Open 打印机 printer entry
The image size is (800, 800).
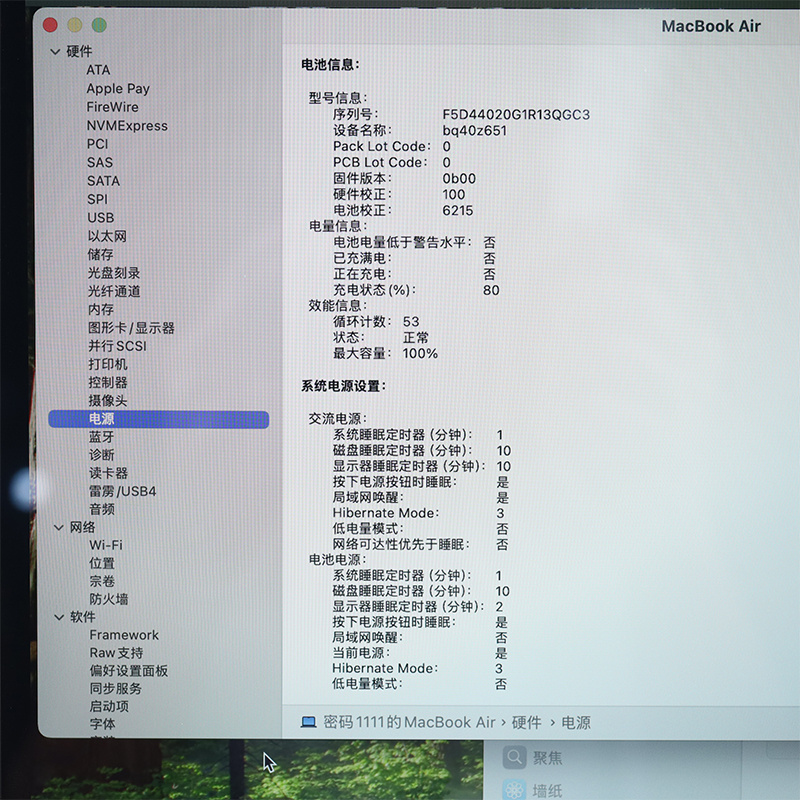click(x=108, y=364)
